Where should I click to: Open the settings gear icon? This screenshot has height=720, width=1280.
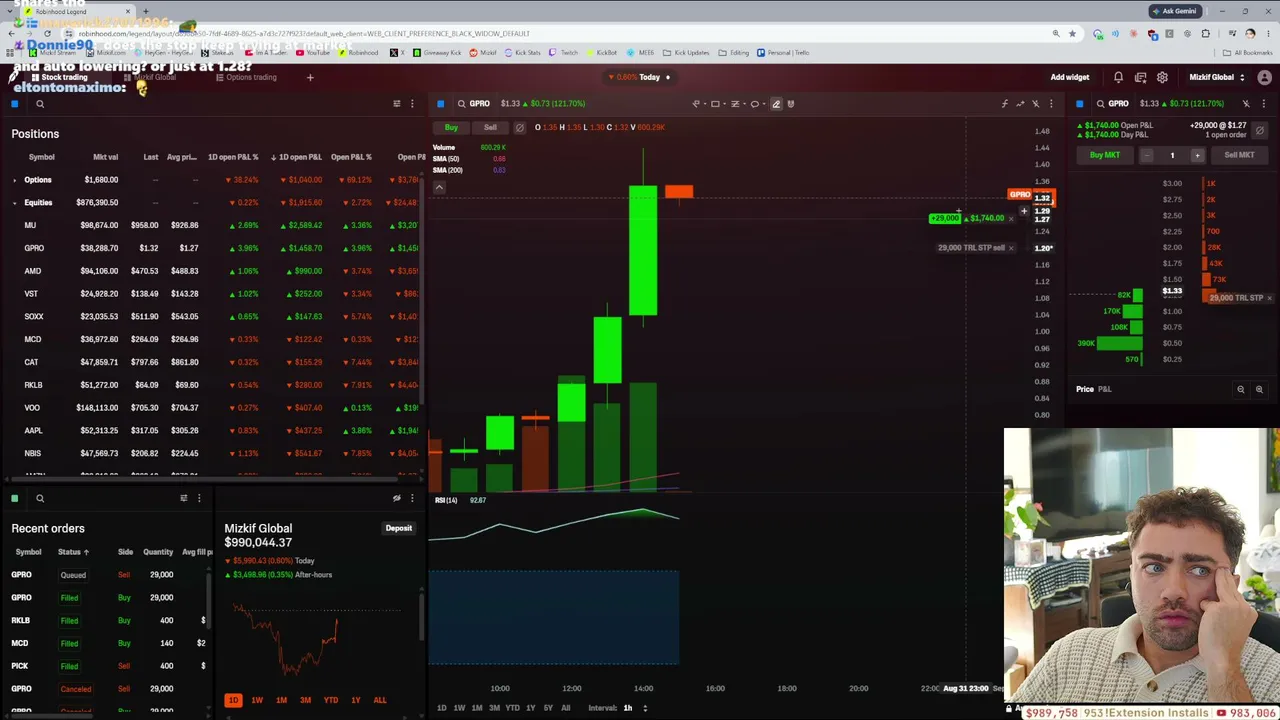click(1162, 77)
